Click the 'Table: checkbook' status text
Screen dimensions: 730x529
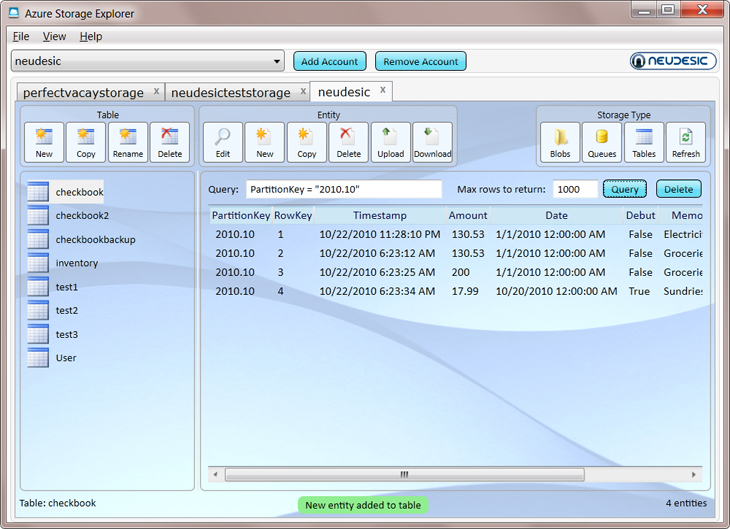click(x=58, y=503)
